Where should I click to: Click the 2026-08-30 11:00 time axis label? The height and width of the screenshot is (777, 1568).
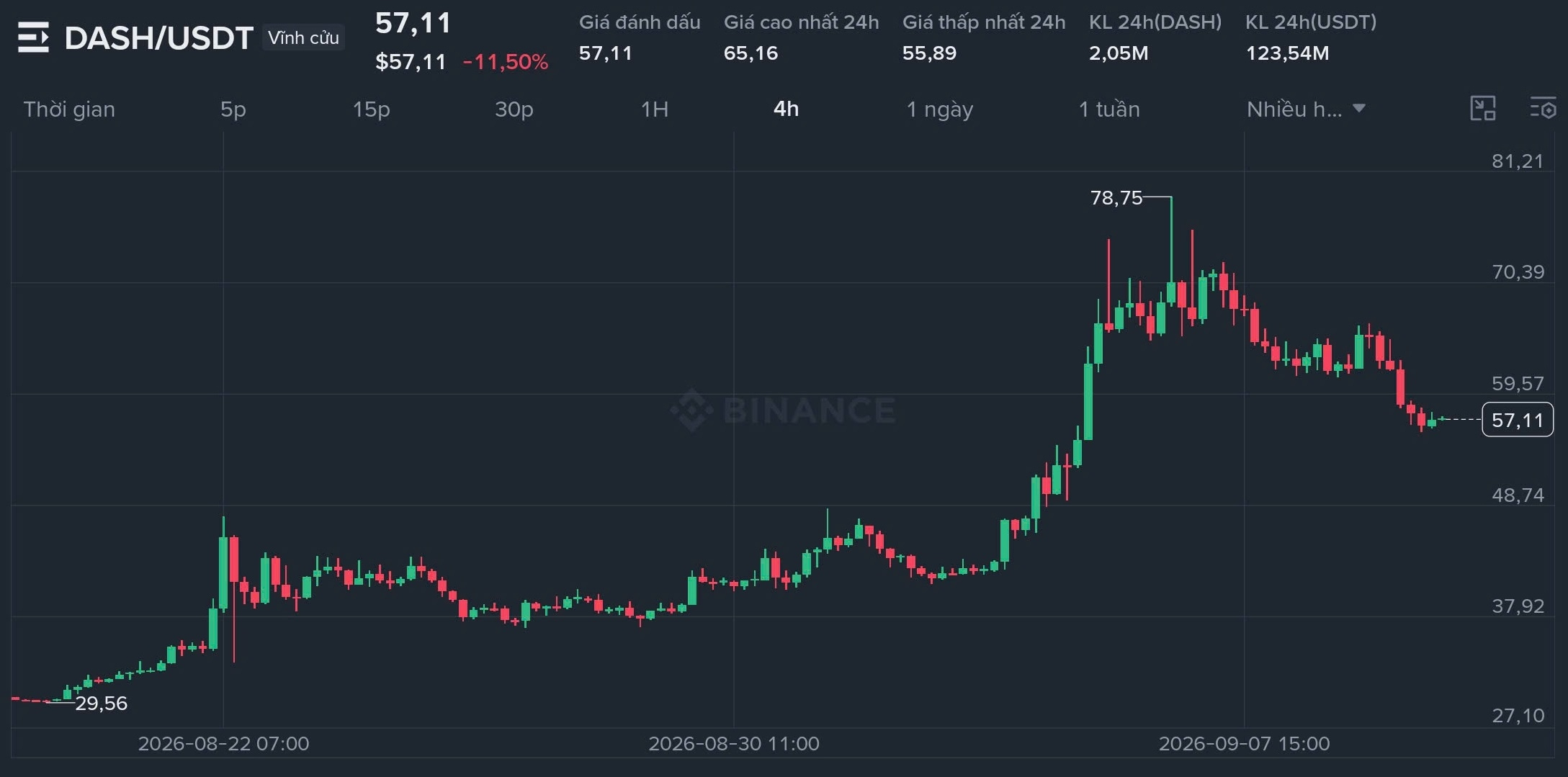734,743
